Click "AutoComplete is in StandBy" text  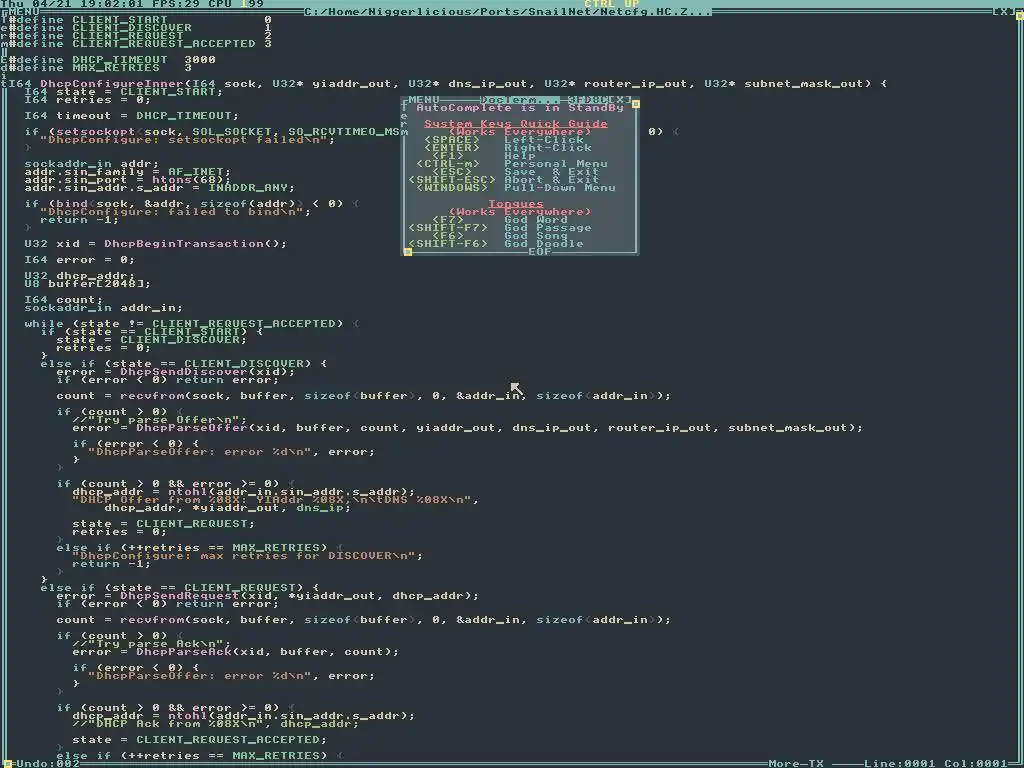[x=520, y=108]
